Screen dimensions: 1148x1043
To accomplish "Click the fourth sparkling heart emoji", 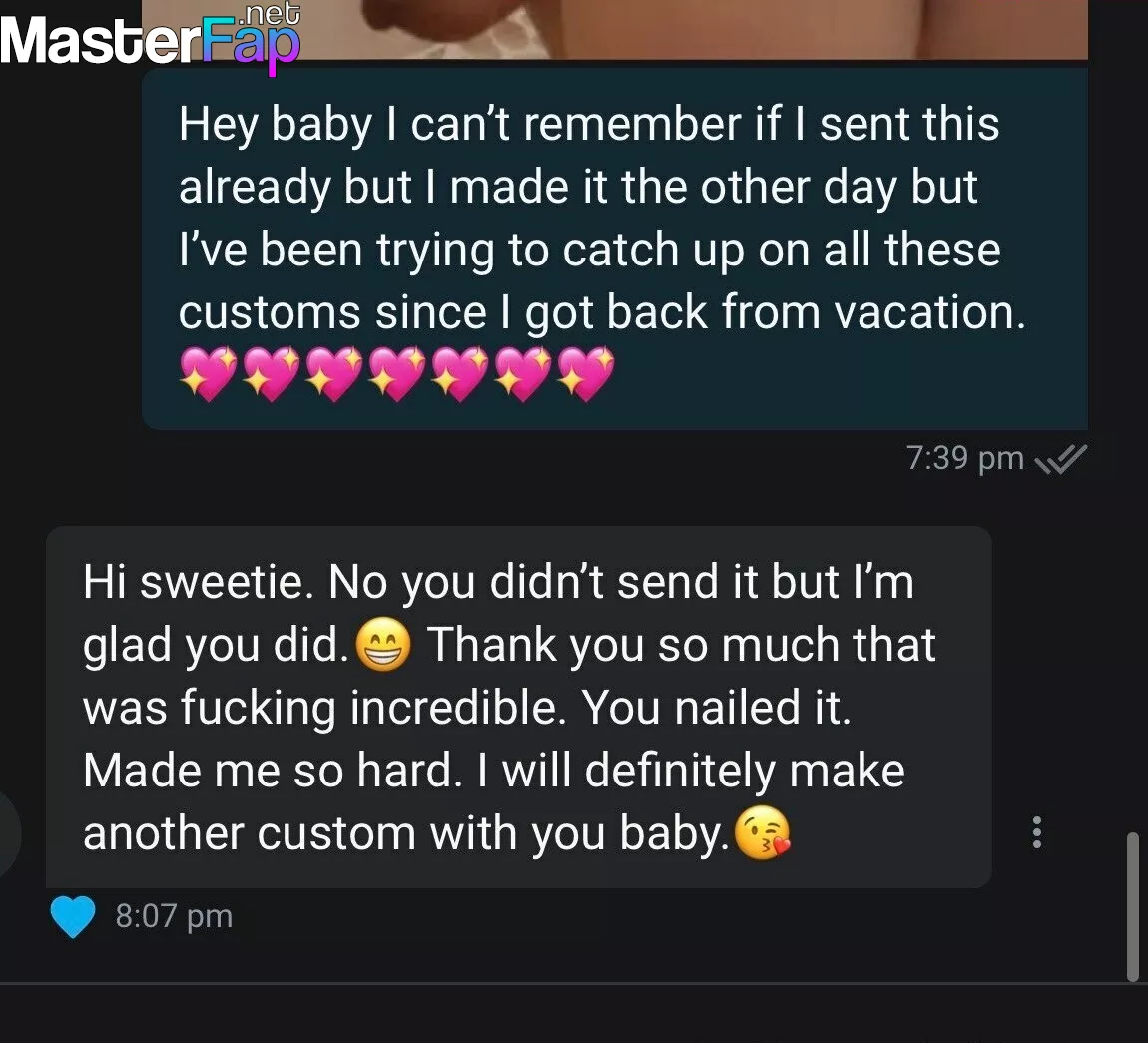I will coord(397,374).
